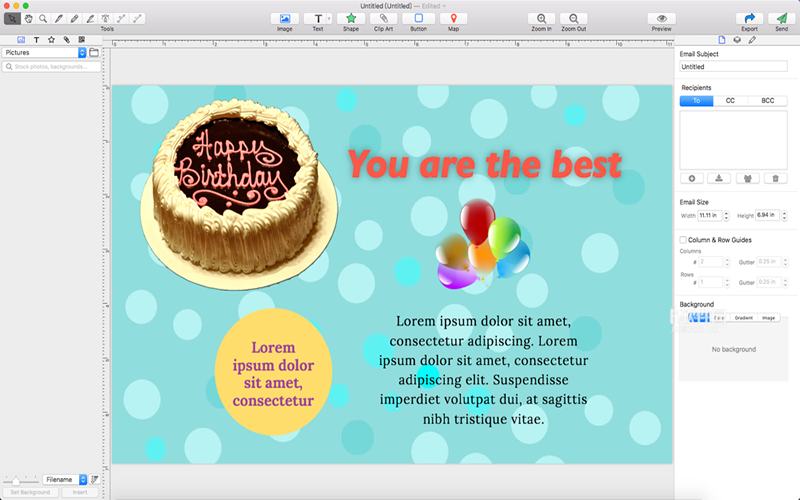This screenshot has width=800, height=500.
Task: Adjust the Columns number stepper
Action: pos(728,262)
